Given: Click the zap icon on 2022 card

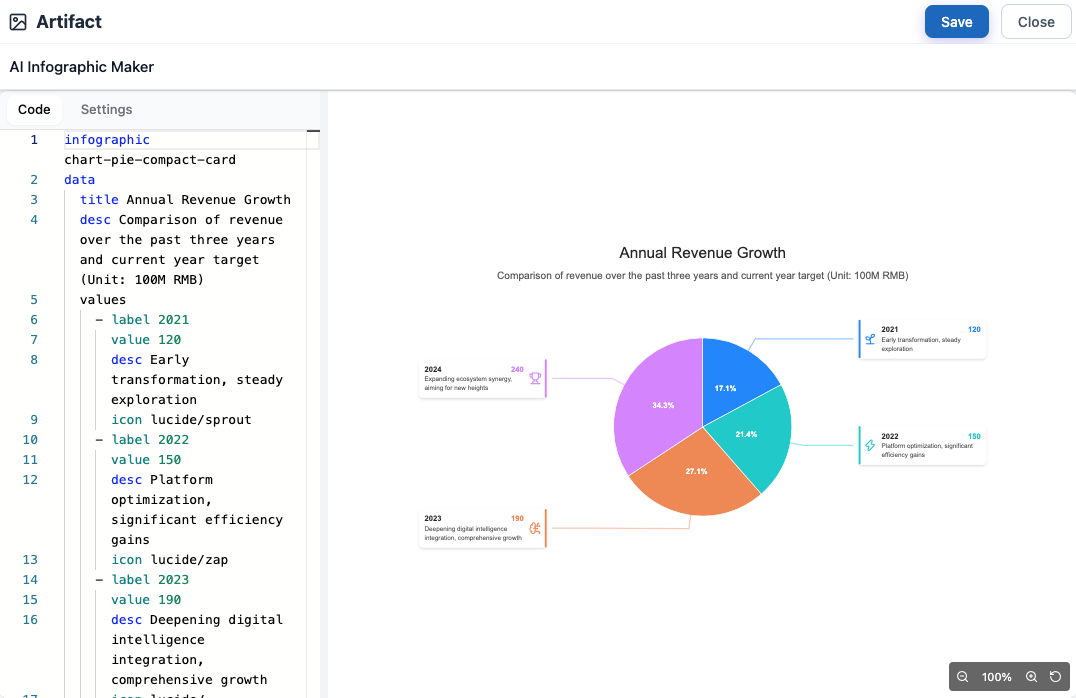Looking at the screenshot, I should (x=870, y=445).
